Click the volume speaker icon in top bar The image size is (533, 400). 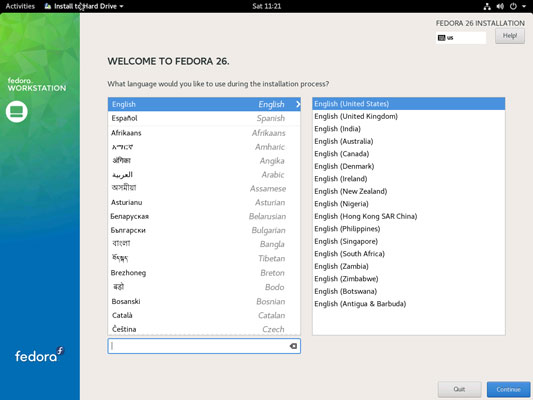(x=500, y=6)
